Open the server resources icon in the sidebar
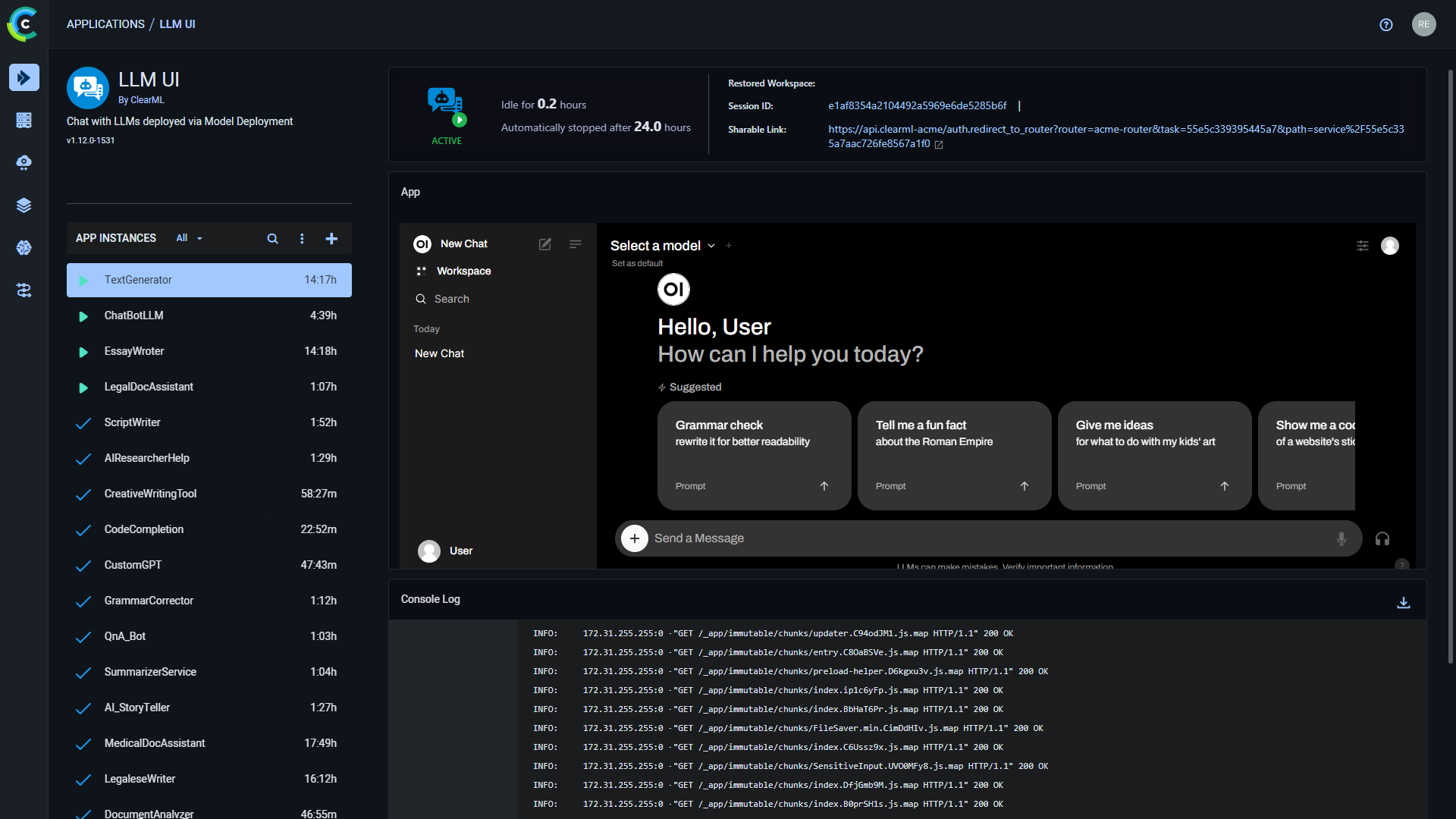 point(24,120)
